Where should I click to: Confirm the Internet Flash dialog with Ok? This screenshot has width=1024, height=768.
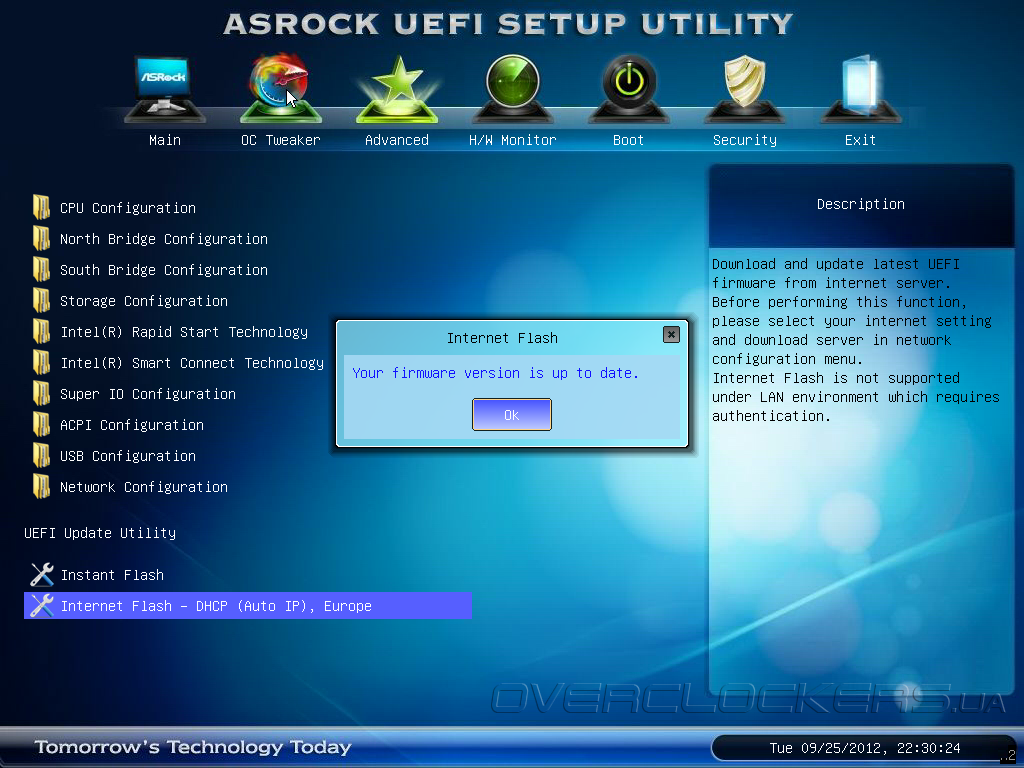(x=512, y=415)
